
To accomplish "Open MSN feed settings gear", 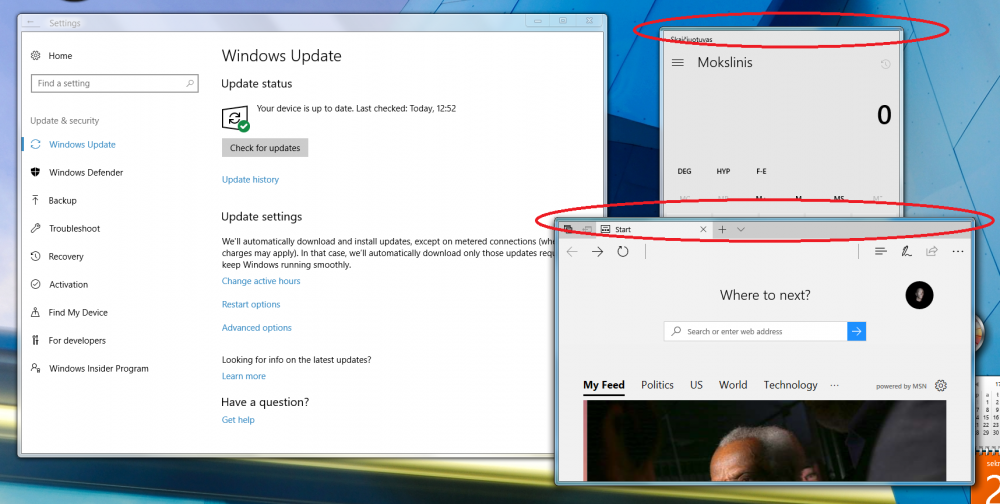I will (940, 386).
